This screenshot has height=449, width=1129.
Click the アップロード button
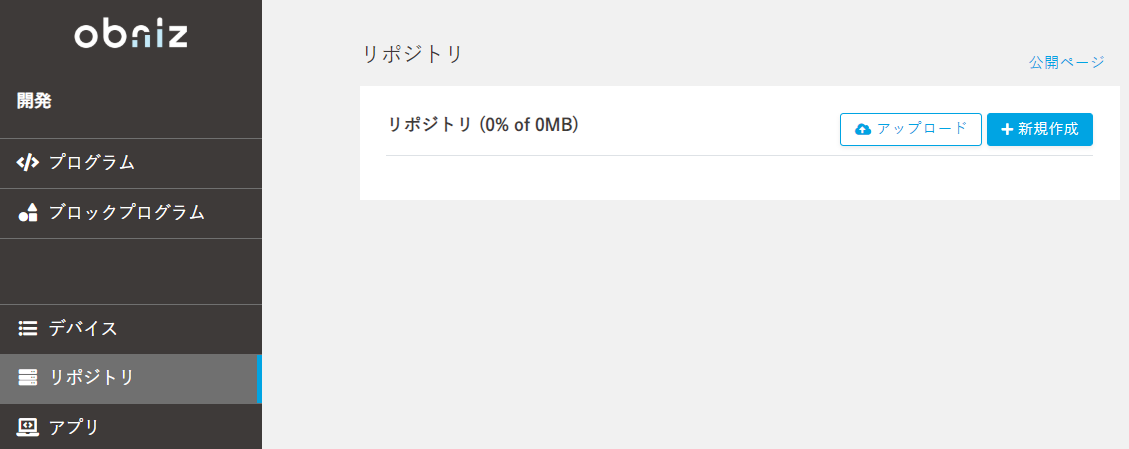911,130
